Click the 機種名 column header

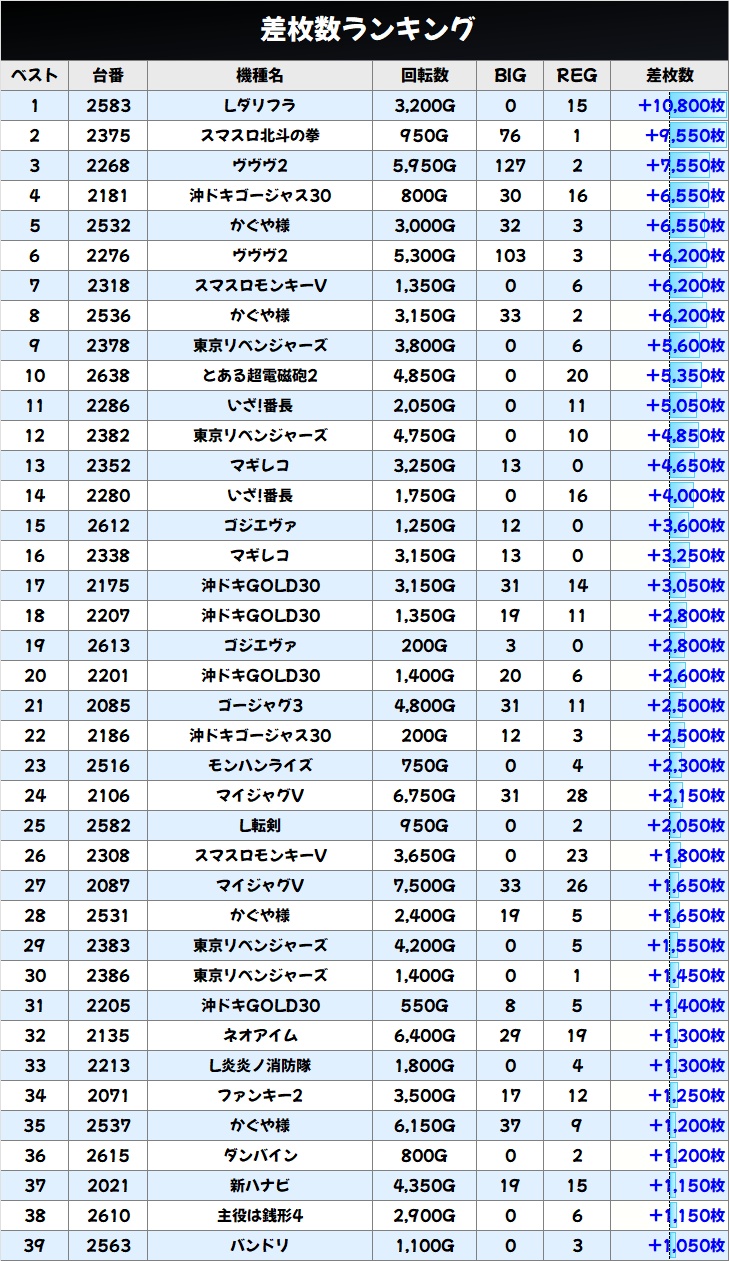click(260, 76)
